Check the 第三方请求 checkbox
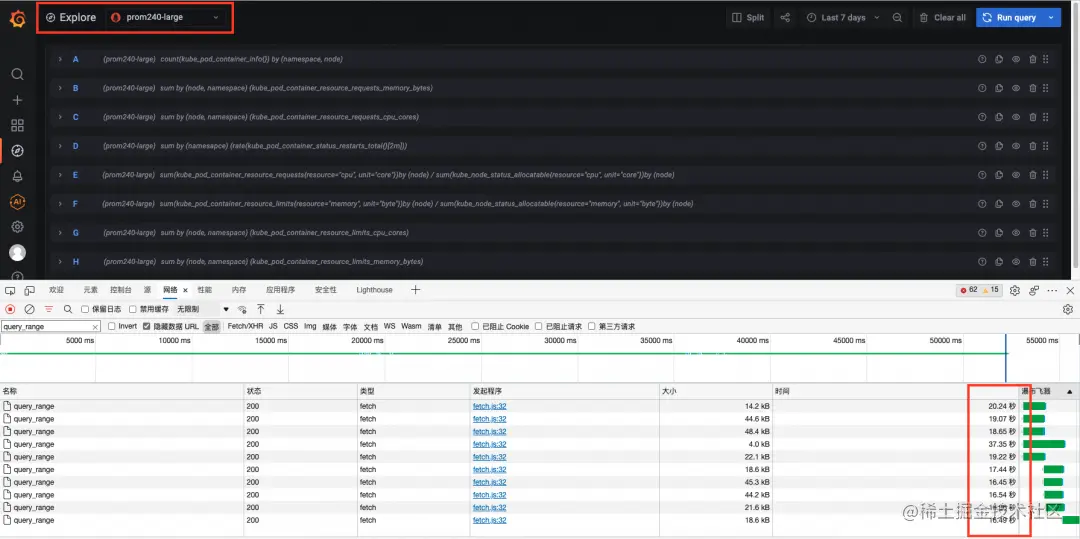1080x539 pixels. pos(592,326)
